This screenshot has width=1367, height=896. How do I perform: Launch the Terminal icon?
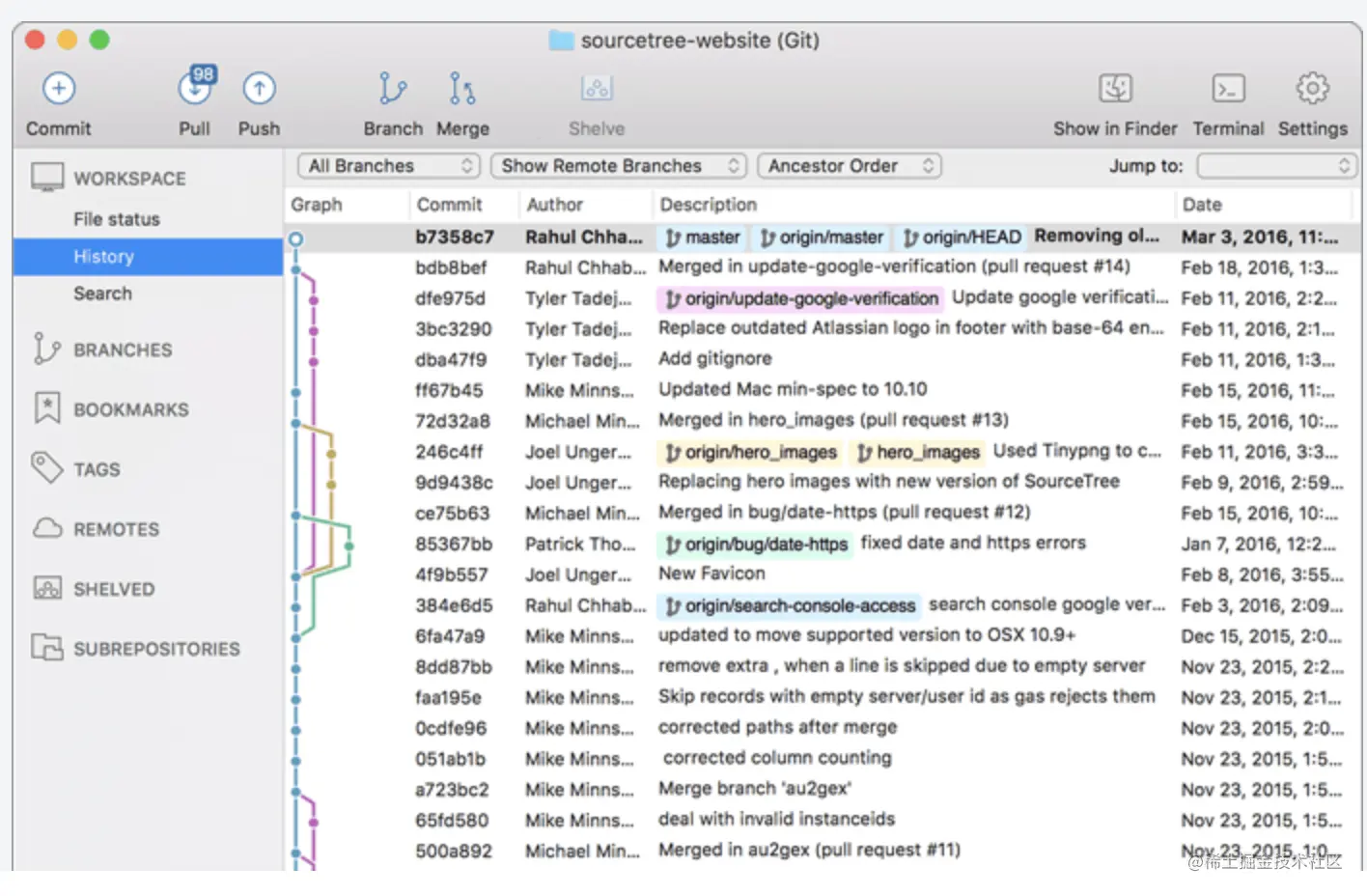pos(1228,89)
